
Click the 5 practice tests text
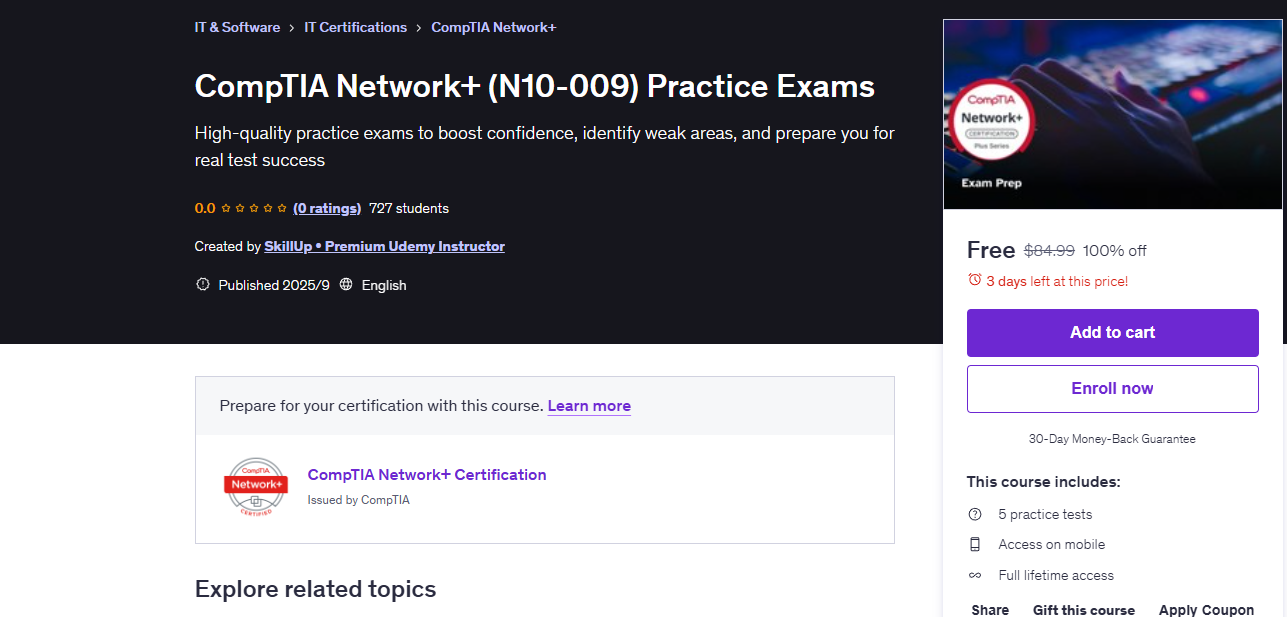point(1045,514)
